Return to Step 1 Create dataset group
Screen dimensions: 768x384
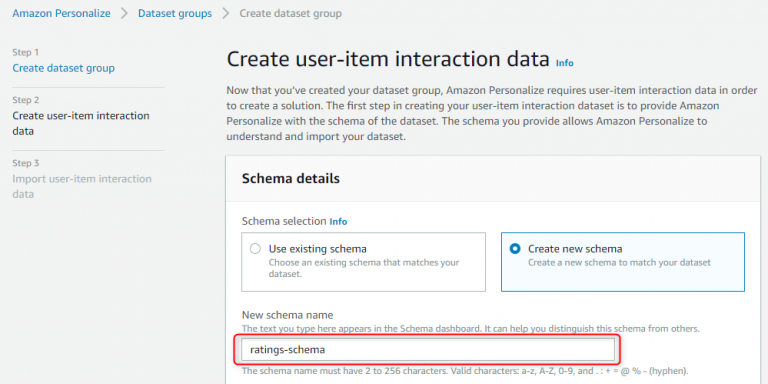64,68
